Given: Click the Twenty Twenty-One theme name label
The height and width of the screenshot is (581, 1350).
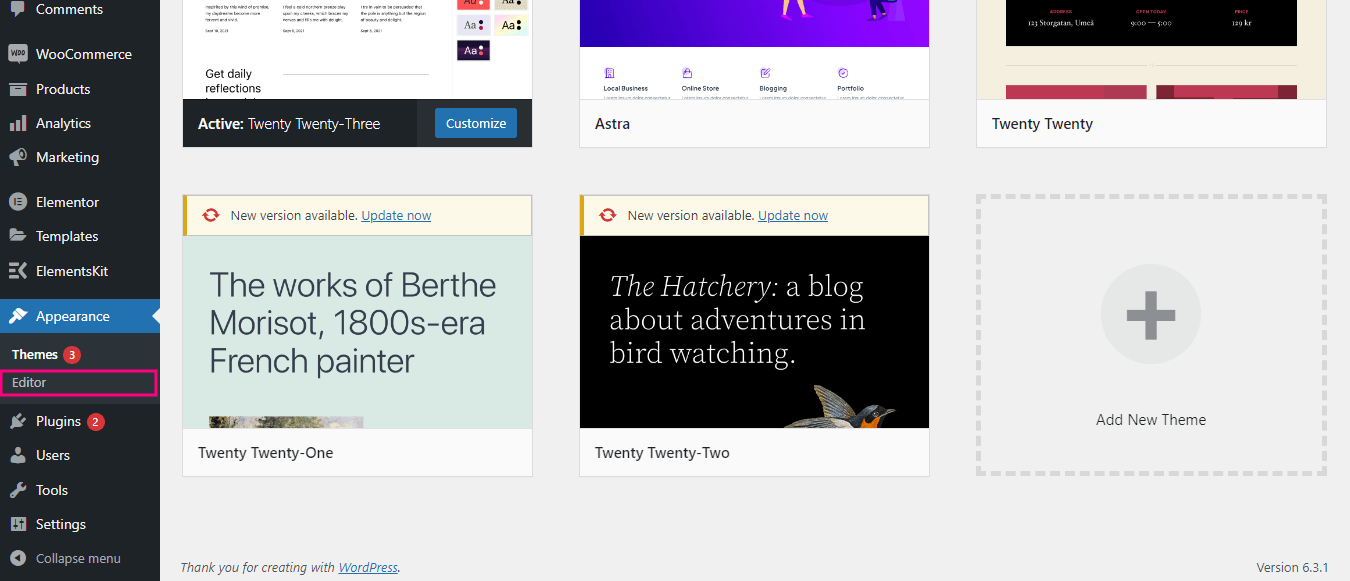Looking at the screenshot, I should [265, 453].
